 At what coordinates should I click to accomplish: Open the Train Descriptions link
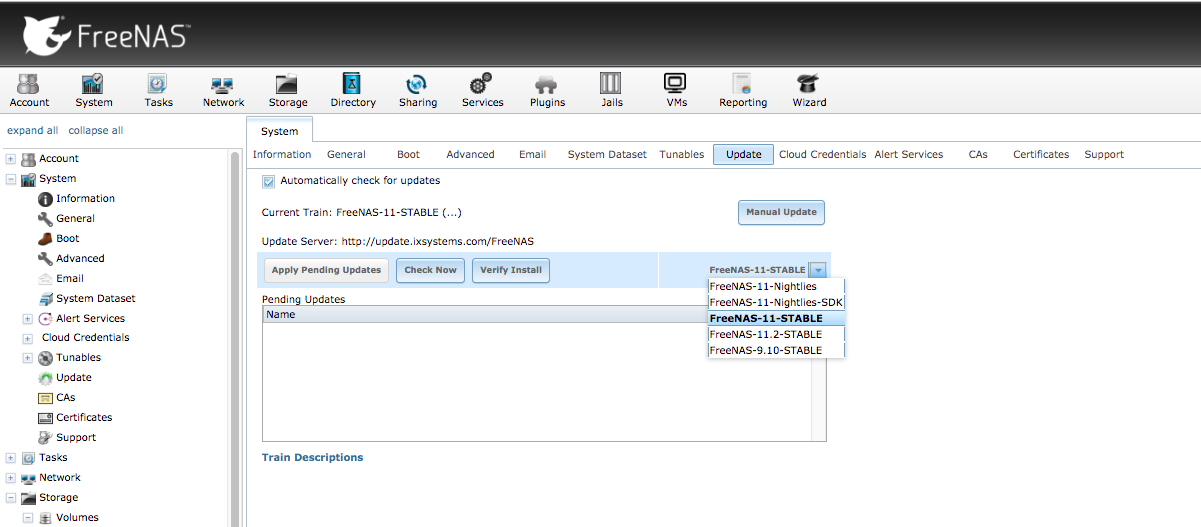[x=312, y=457]
